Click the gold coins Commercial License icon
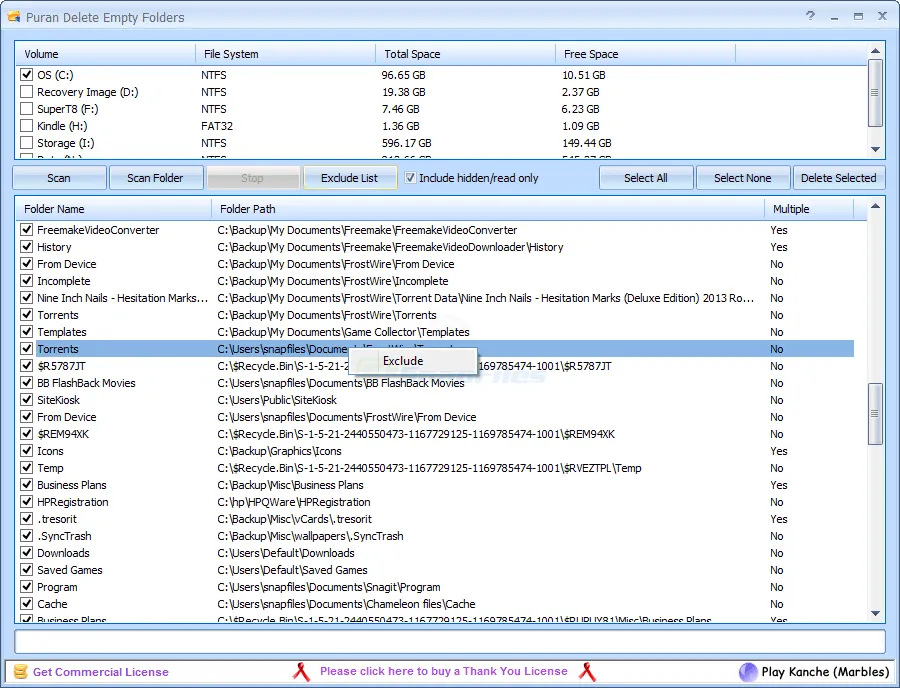Screen dimensions: 900x688 click(20, 671)
